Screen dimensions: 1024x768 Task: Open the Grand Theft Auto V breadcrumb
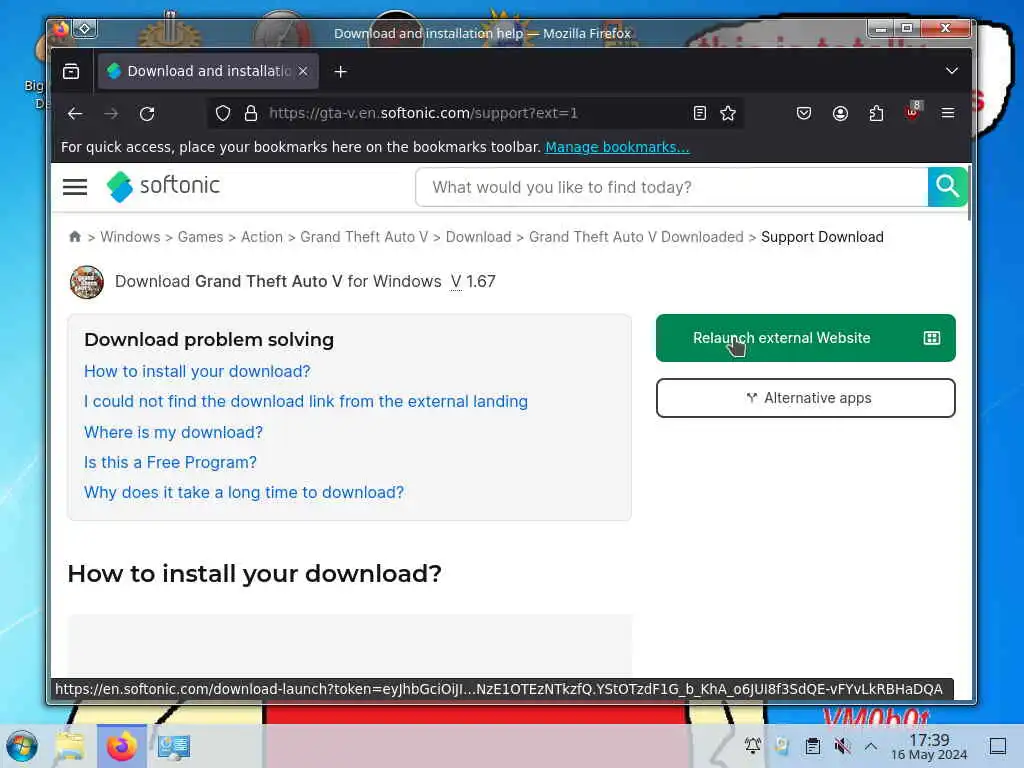point(364,237)
